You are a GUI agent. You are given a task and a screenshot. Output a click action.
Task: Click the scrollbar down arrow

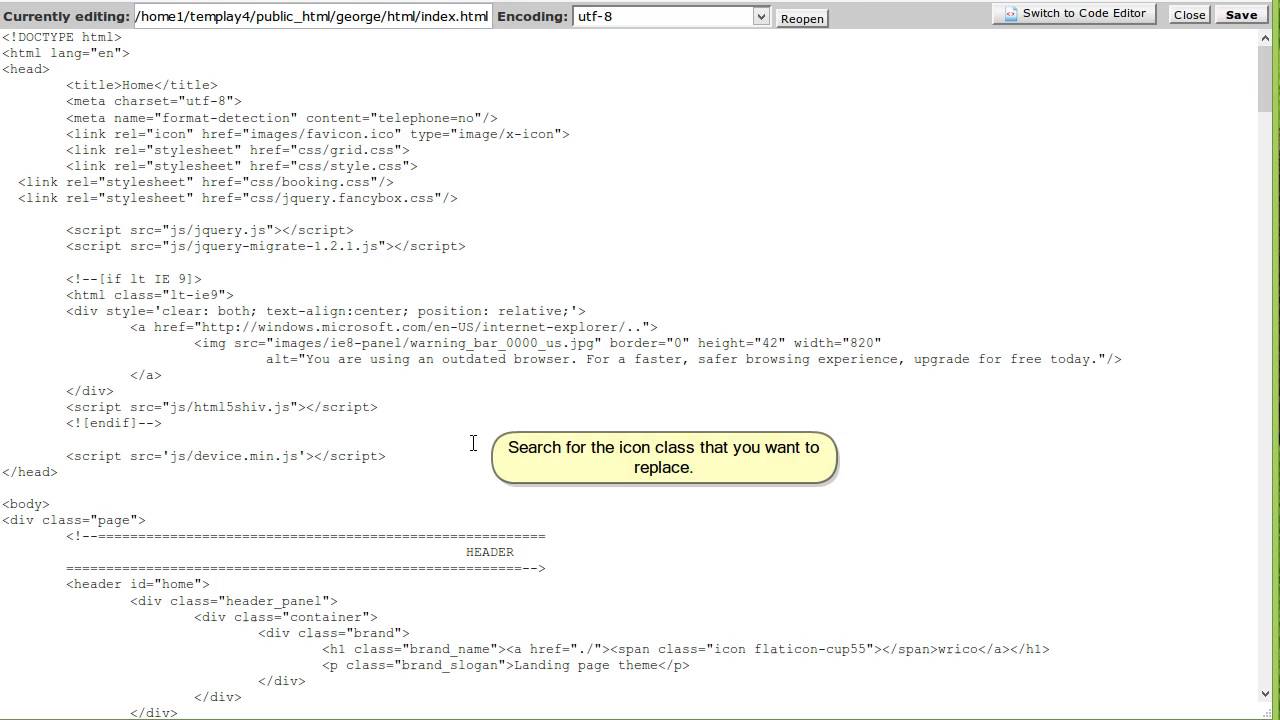pyautogui.click(x=1265, y=694)
